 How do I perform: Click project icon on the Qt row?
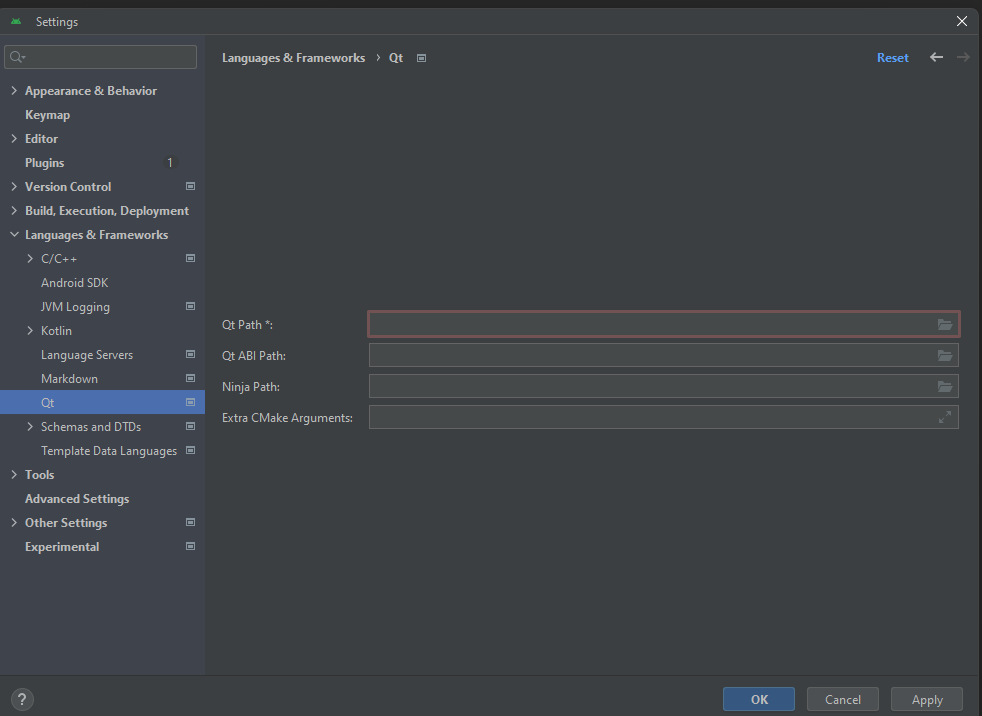pyautogui.click(x=190, y=402)
